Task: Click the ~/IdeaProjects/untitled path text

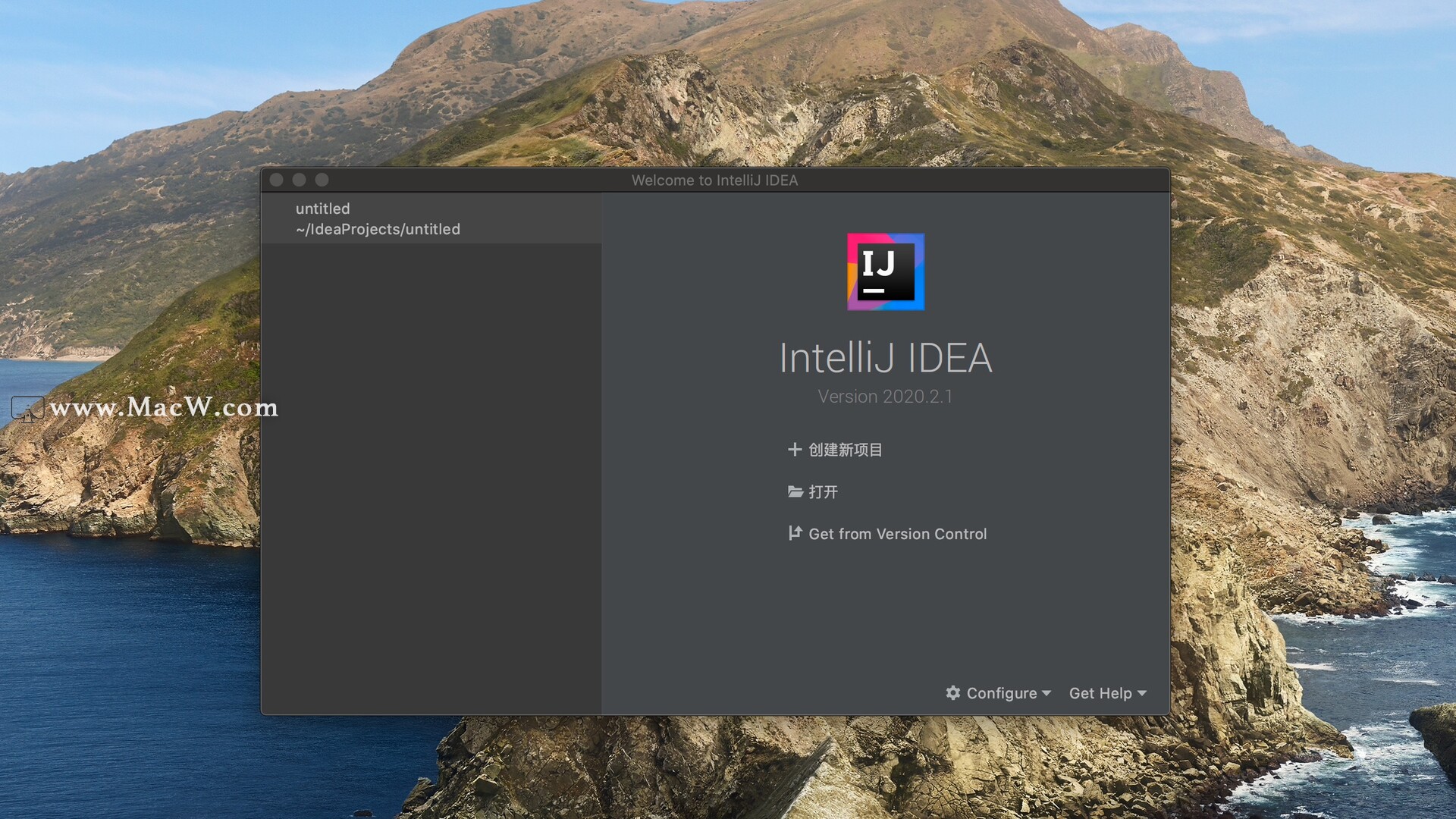Action: [x=378, y=229]
